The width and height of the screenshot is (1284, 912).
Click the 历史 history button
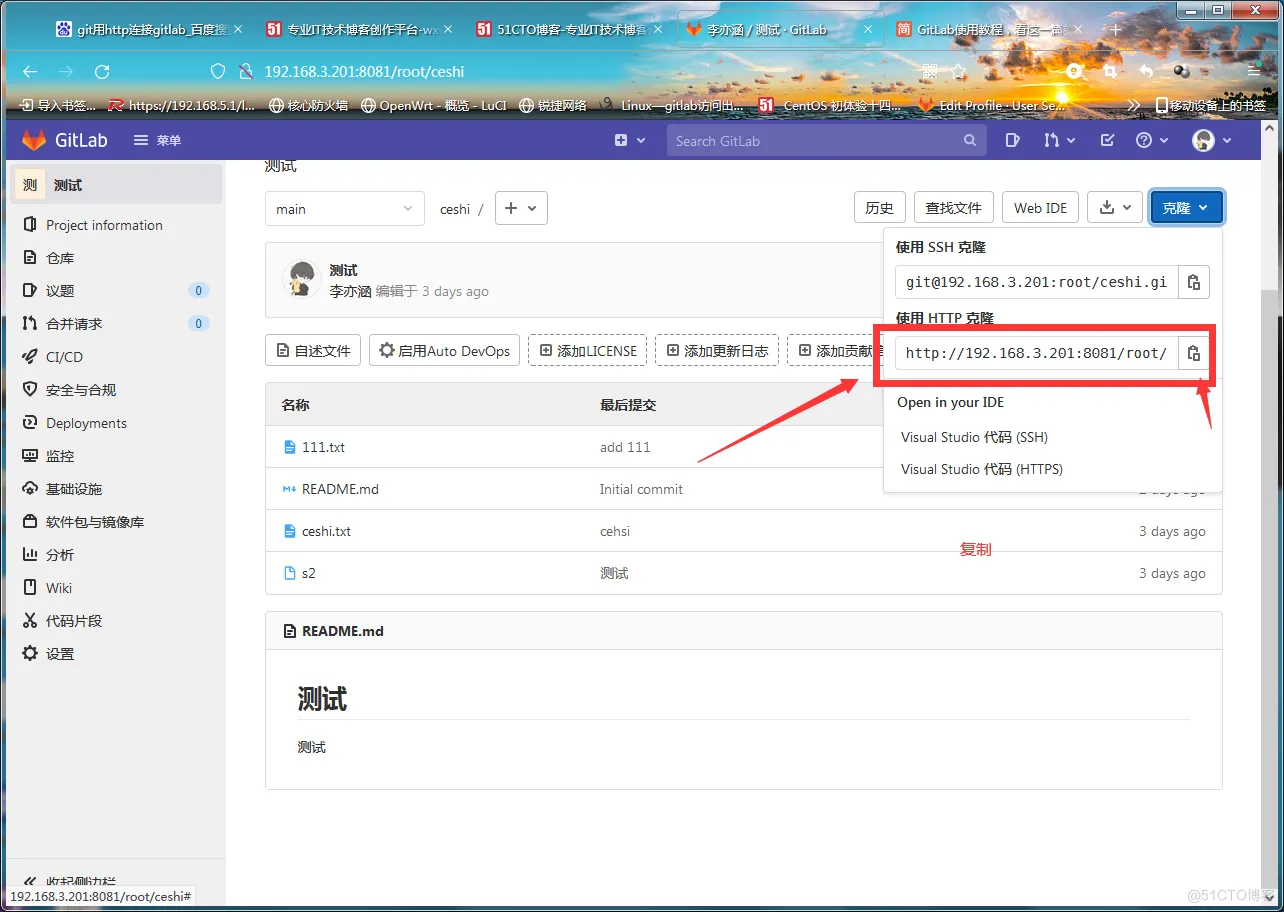[880, 208]
